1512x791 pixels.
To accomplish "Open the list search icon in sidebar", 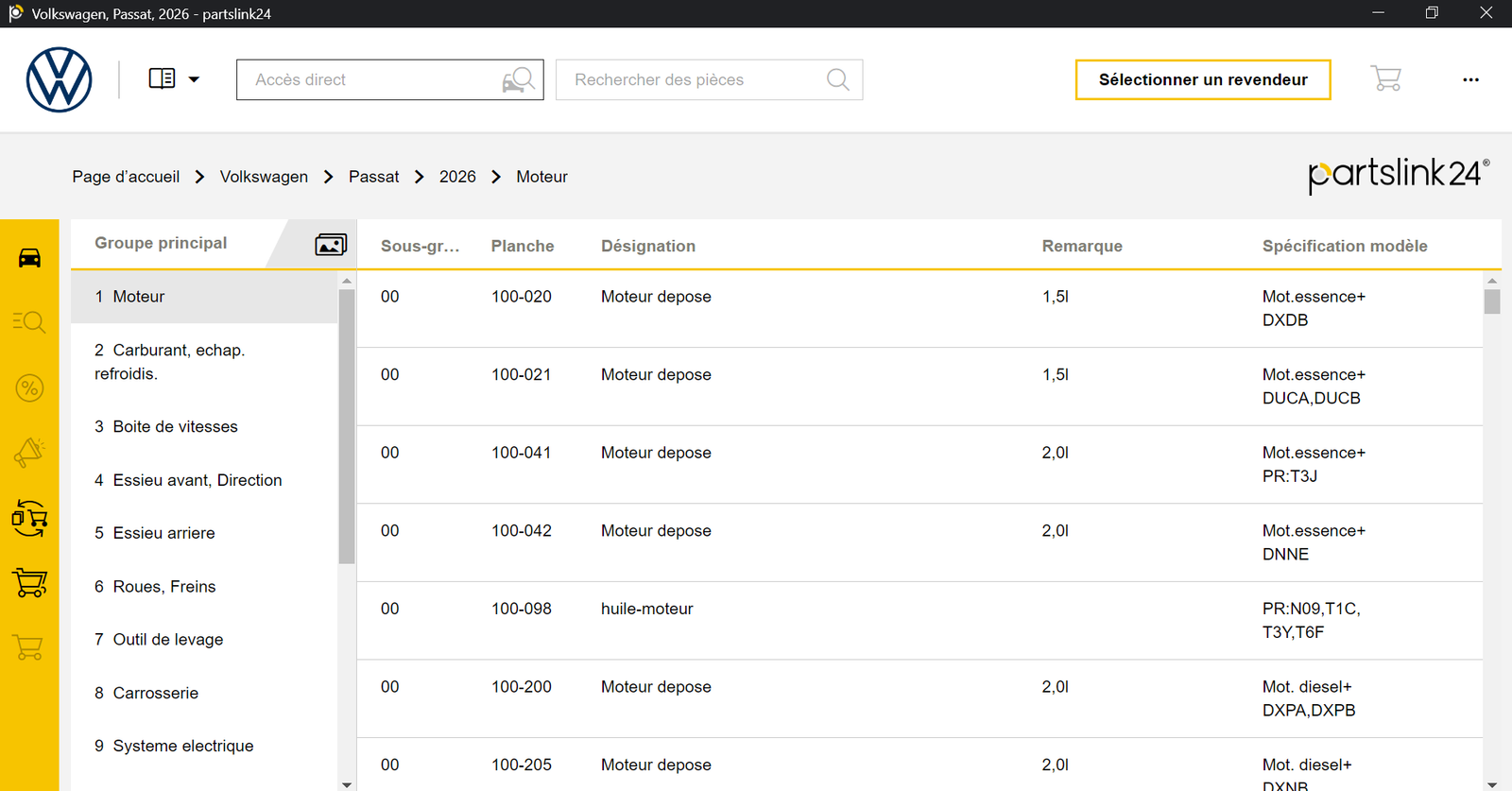I will (x=29, y=322).
